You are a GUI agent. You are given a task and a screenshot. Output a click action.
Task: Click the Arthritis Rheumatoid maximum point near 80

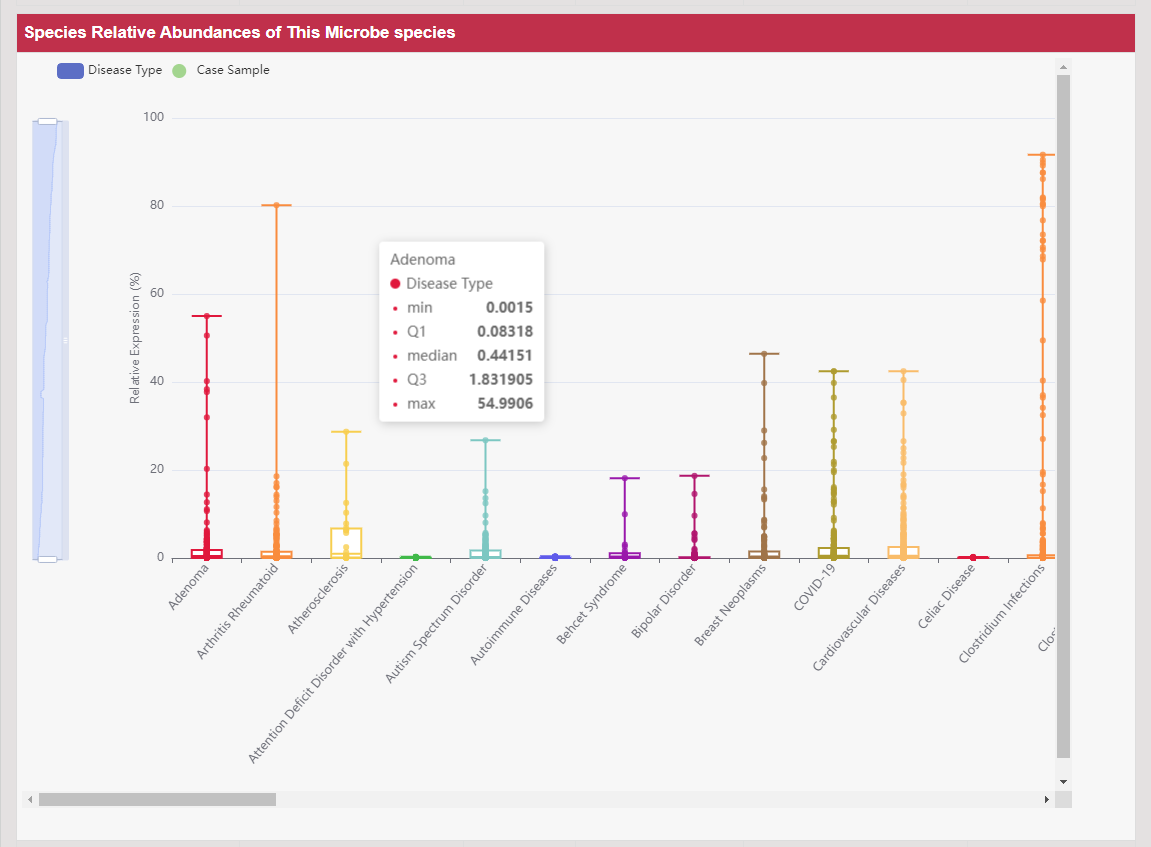point(276,205)
